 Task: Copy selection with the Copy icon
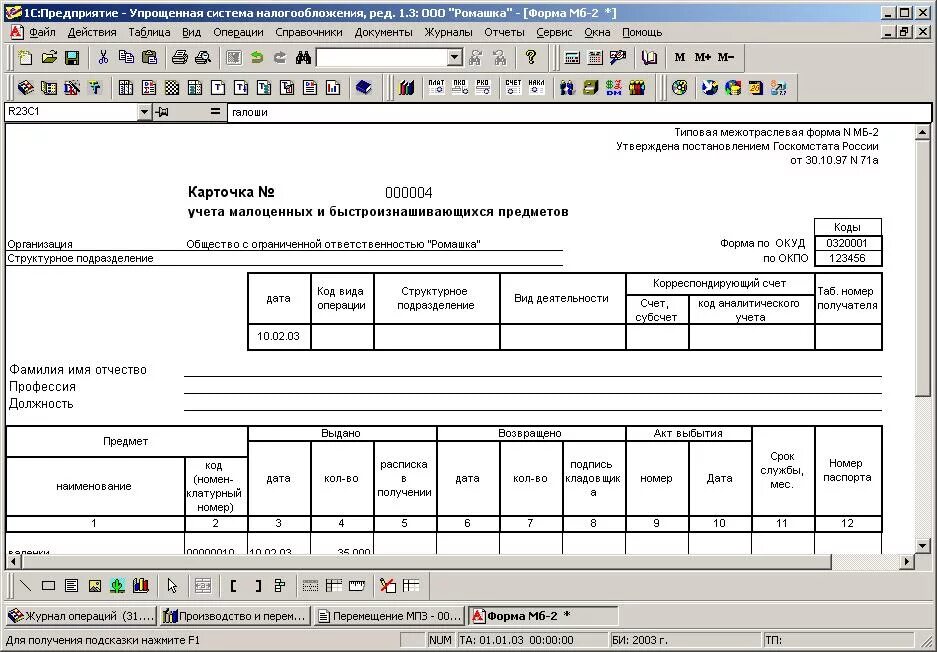coord(126,57)
